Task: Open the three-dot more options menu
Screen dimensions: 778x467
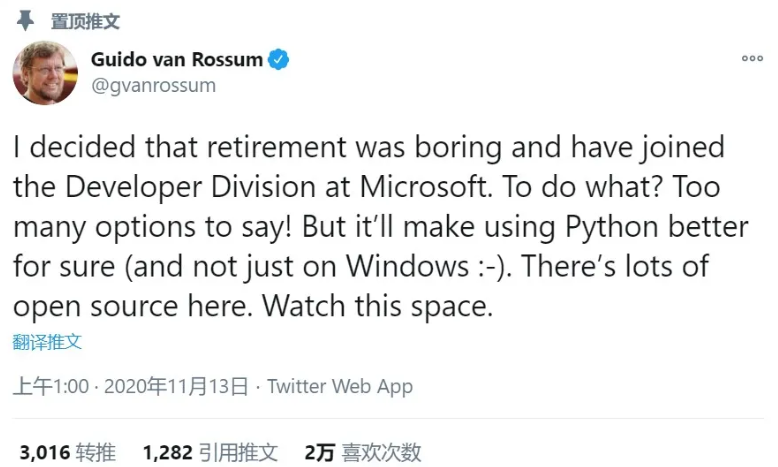Action: [752, 59]
